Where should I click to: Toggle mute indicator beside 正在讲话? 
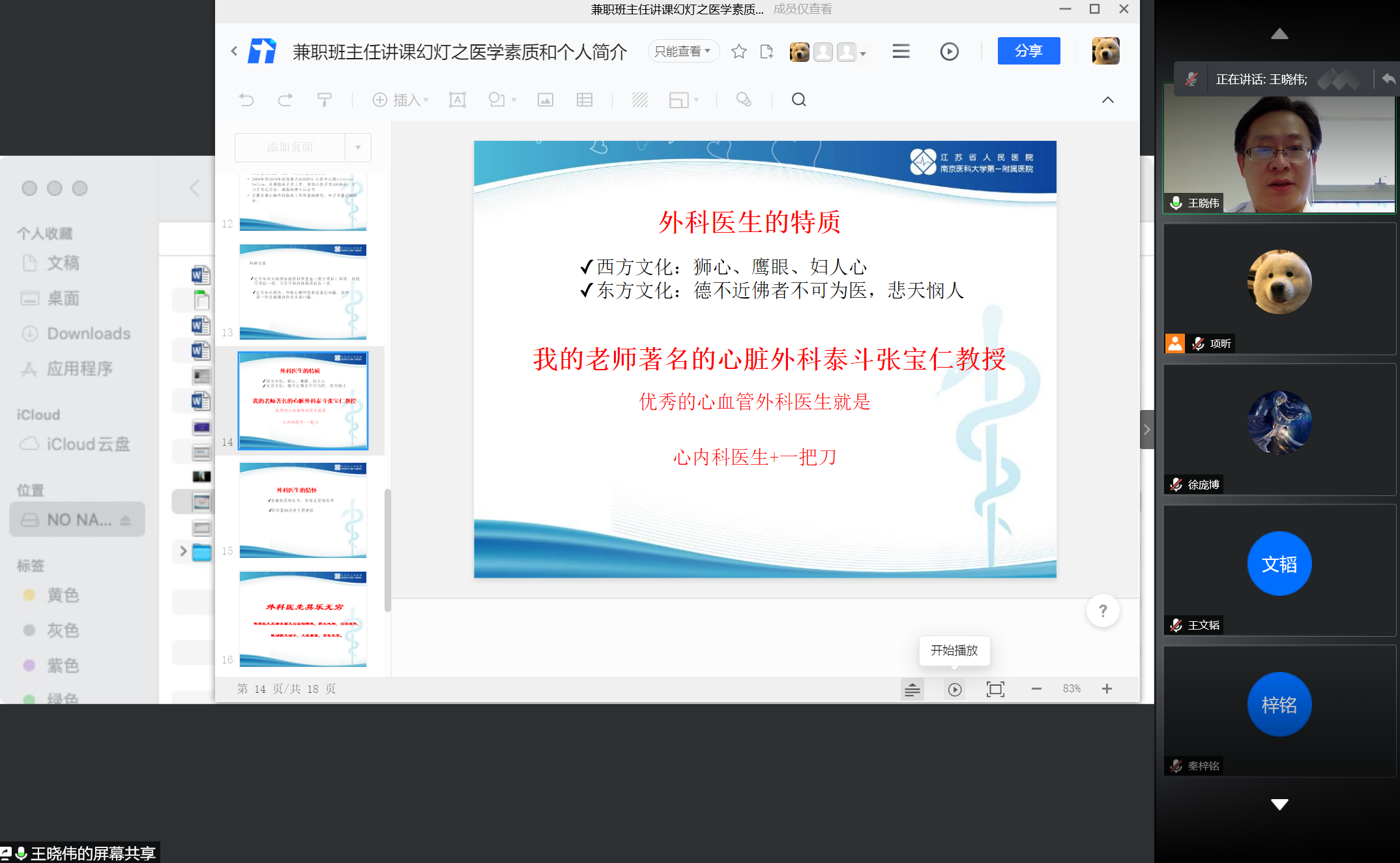(x=1191, y=80)
